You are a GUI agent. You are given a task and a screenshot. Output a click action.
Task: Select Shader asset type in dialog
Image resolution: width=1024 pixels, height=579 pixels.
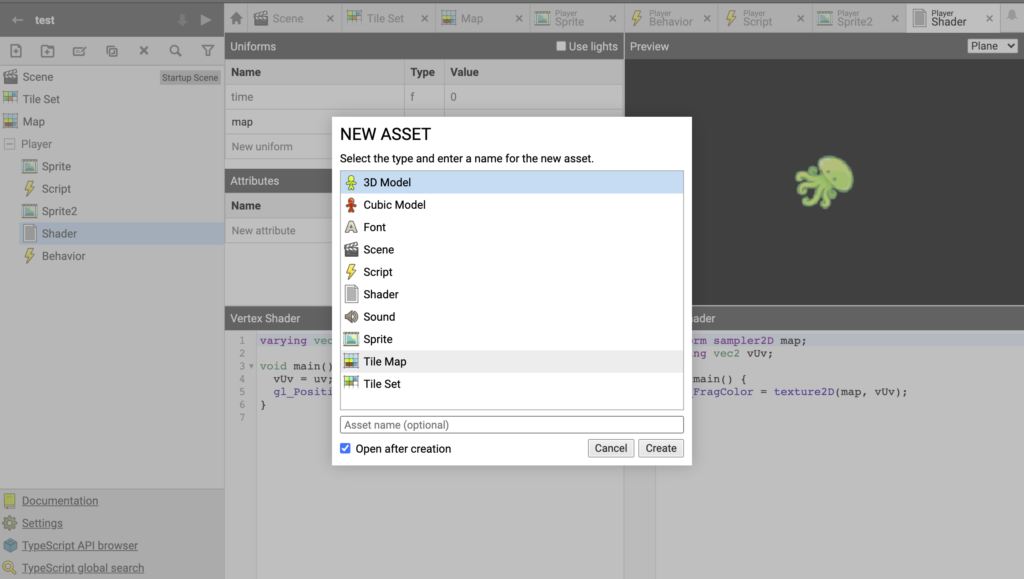[512, 294]
